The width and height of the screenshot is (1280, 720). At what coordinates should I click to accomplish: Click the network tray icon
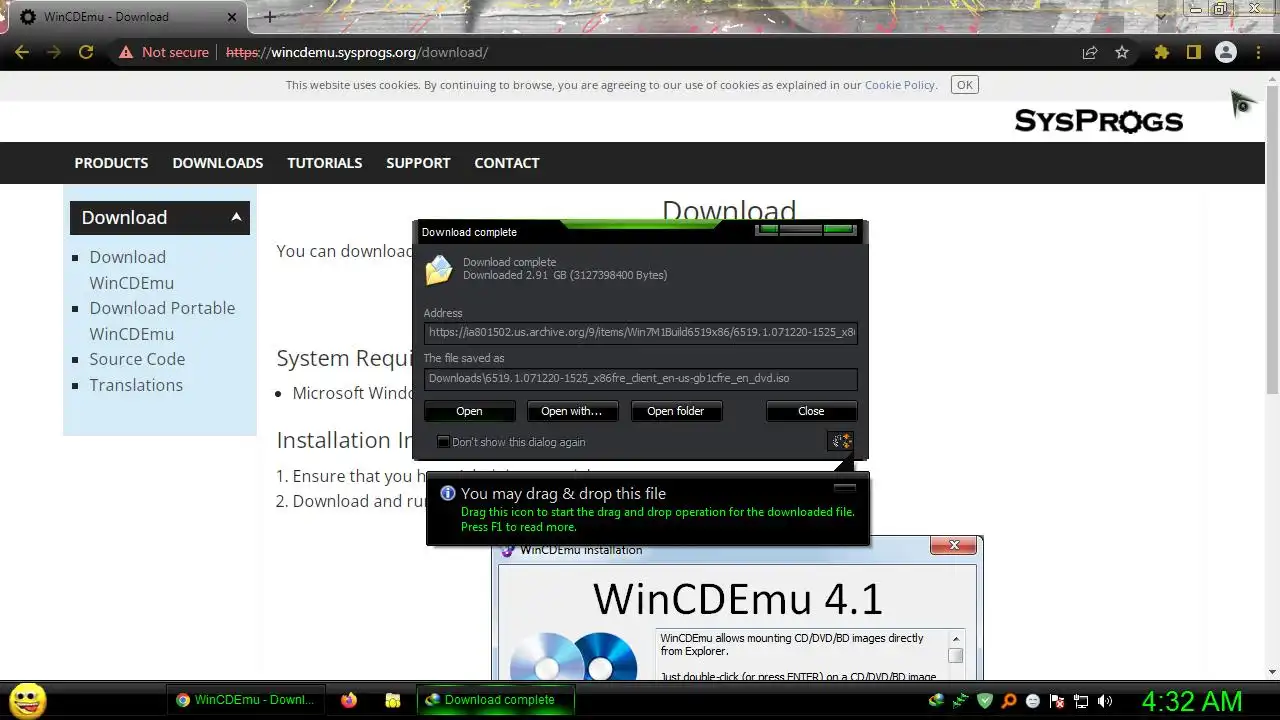click(1081, 701)
